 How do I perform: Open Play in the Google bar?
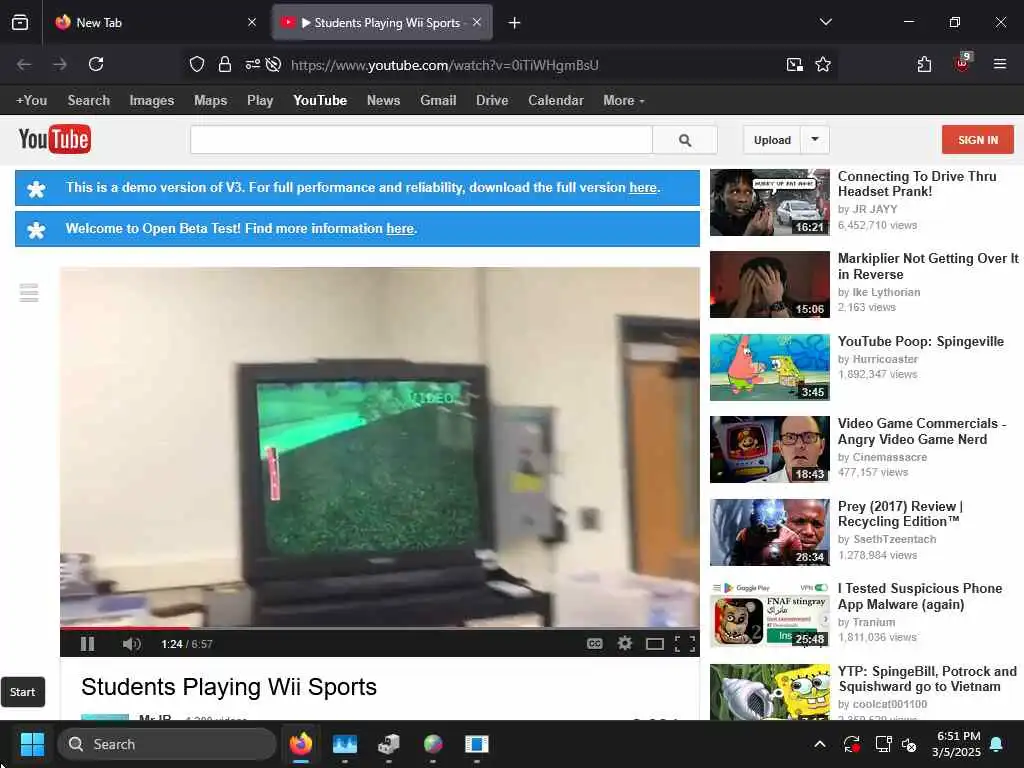(260, 101)
